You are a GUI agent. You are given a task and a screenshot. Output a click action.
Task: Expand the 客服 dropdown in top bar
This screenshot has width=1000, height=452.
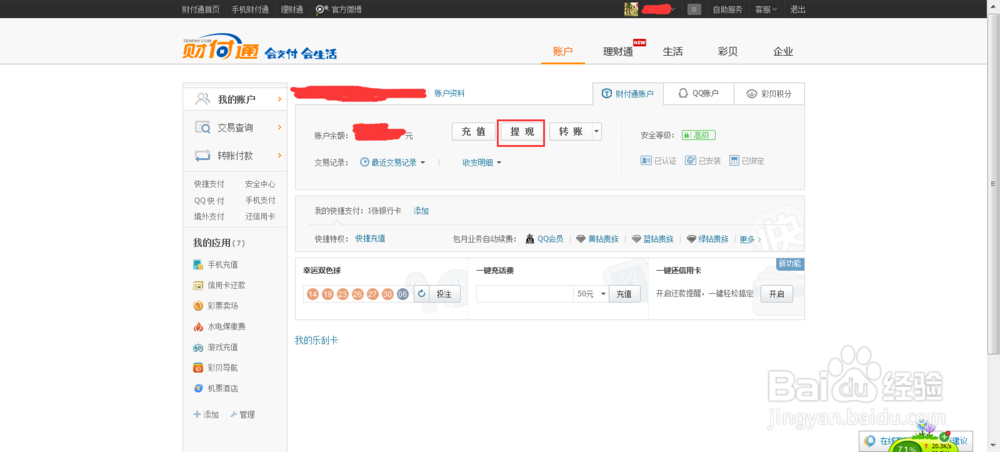775,10
